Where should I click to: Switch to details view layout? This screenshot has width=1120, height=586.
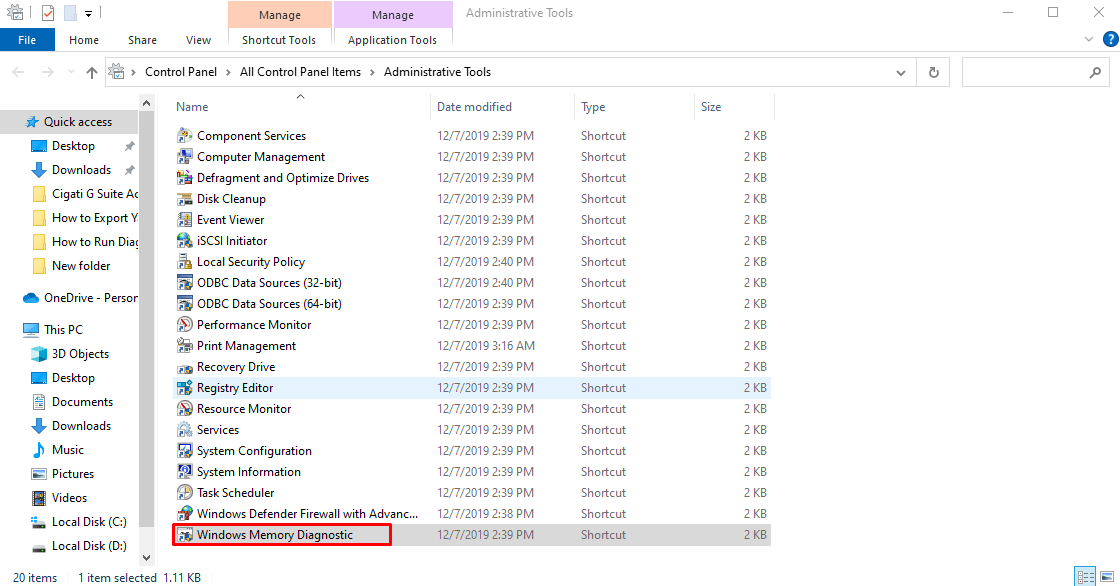pyautogui.click(x=1086, y=577)
